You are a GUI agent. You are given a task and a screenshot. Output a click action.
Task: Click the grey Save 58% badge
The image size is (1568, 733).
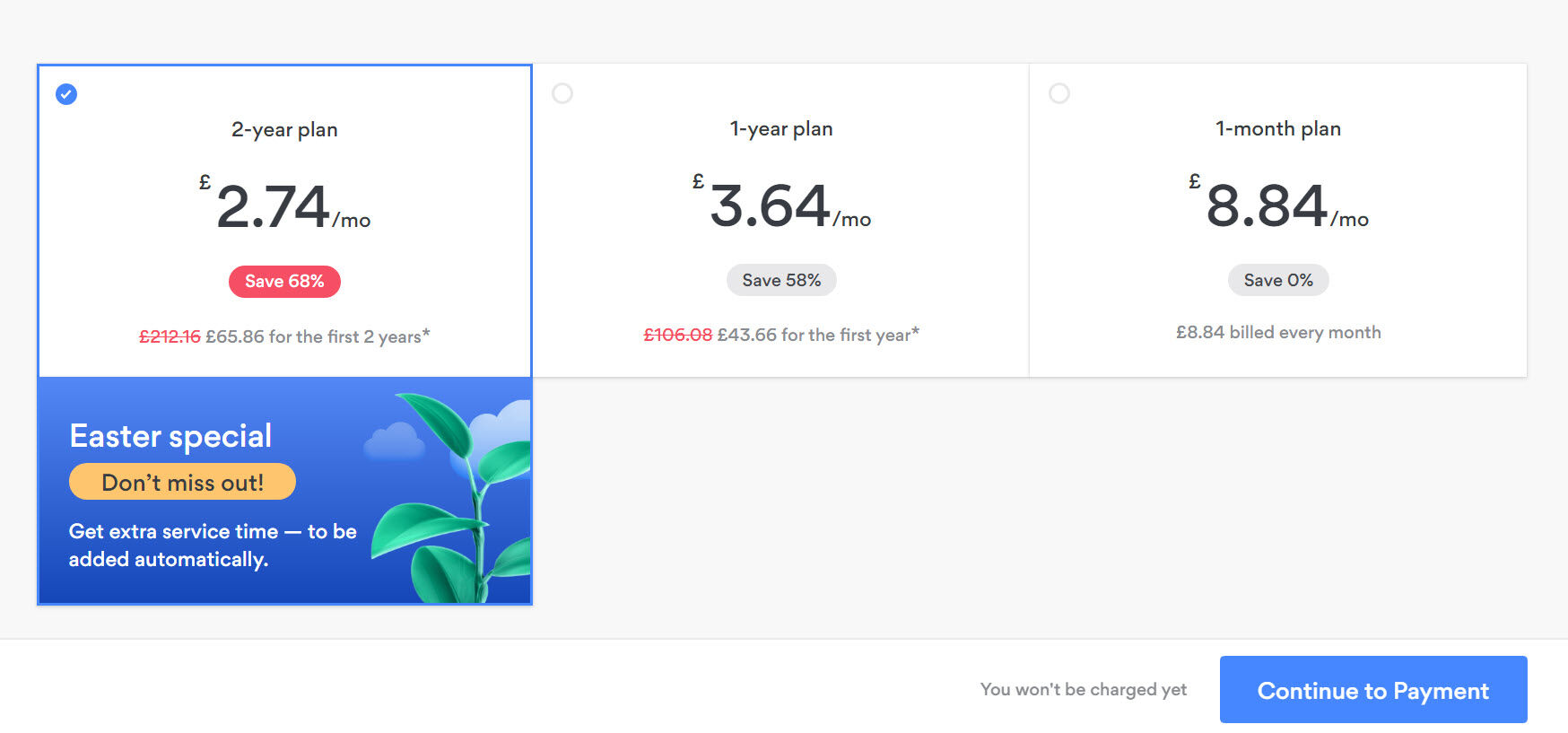tap(781, 280)
